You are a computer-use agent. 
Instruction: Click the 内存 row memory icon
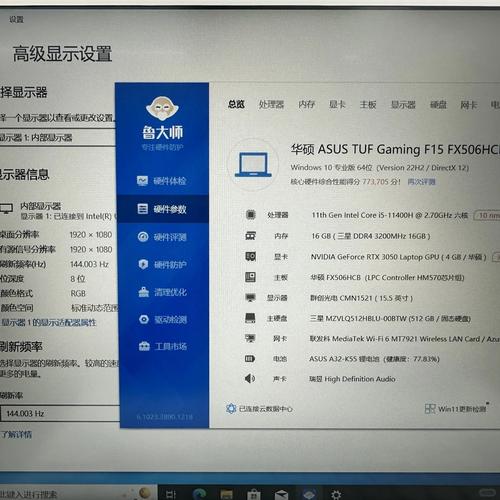click(250, 236)
